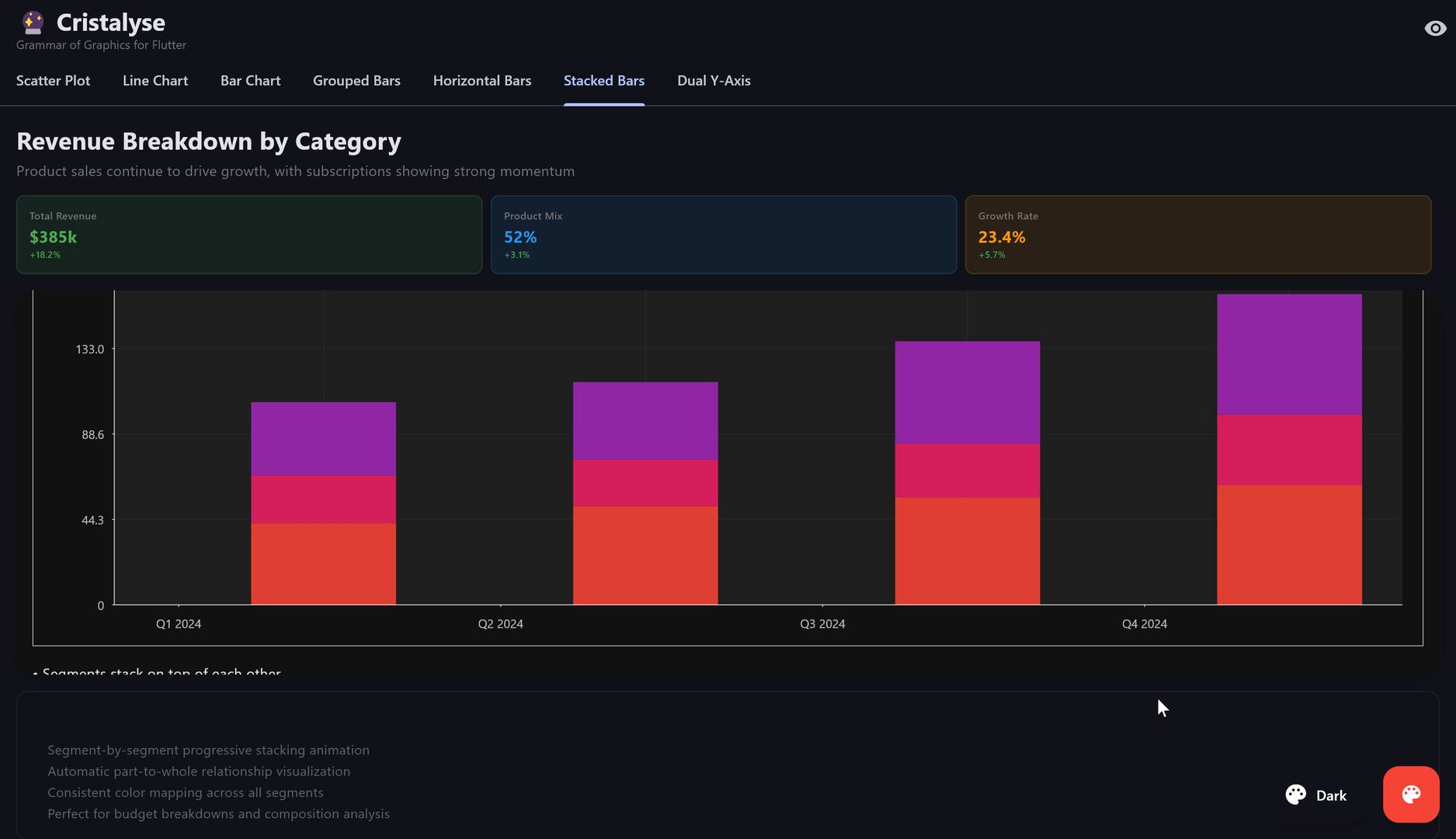The width and height of the screenshot is (1456, 839).
Task: Click the Cristalyse crystal ball logo
Action: coord(33,23)
